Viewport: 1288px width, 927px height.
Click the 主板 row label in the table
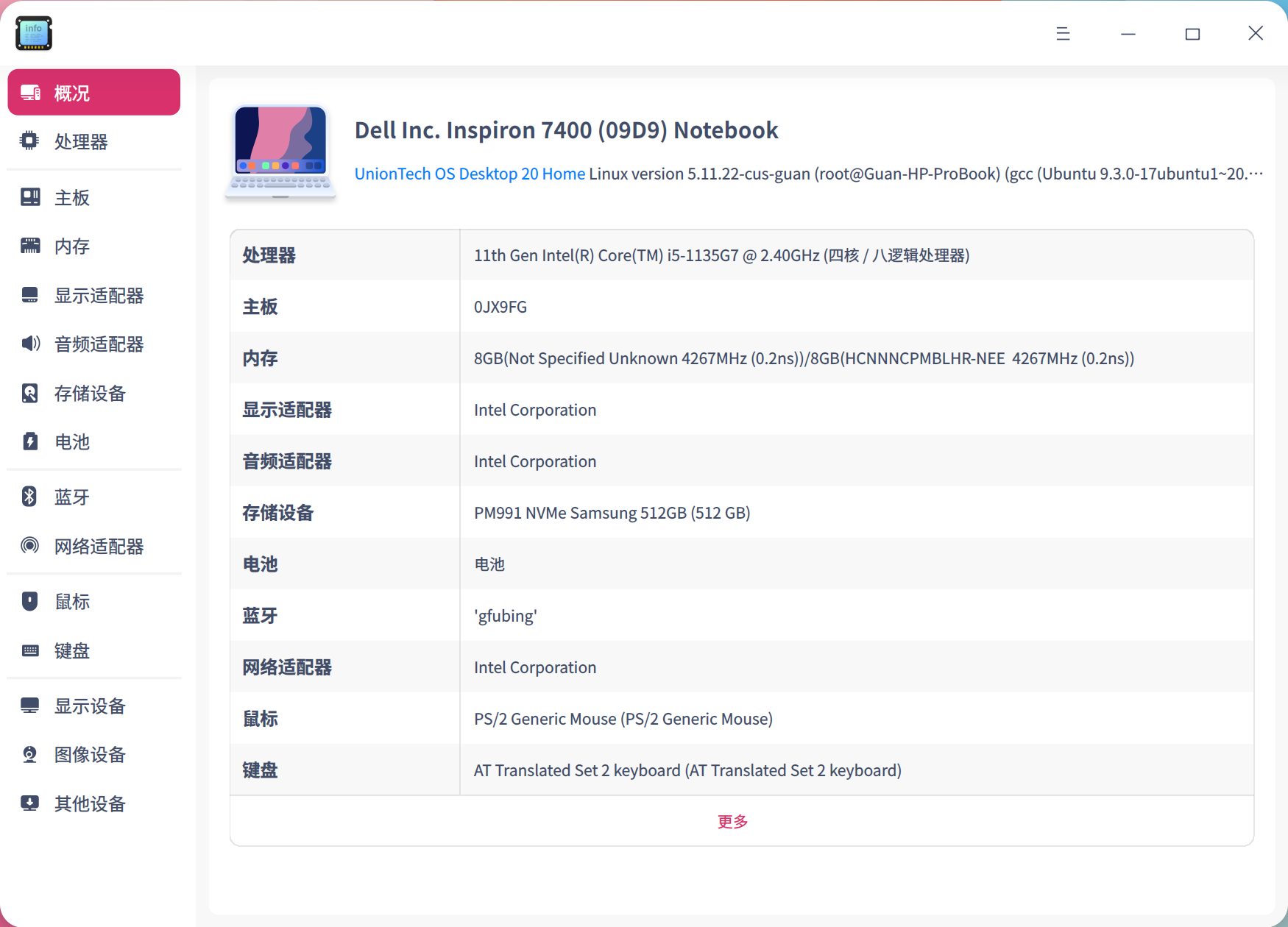261,307
